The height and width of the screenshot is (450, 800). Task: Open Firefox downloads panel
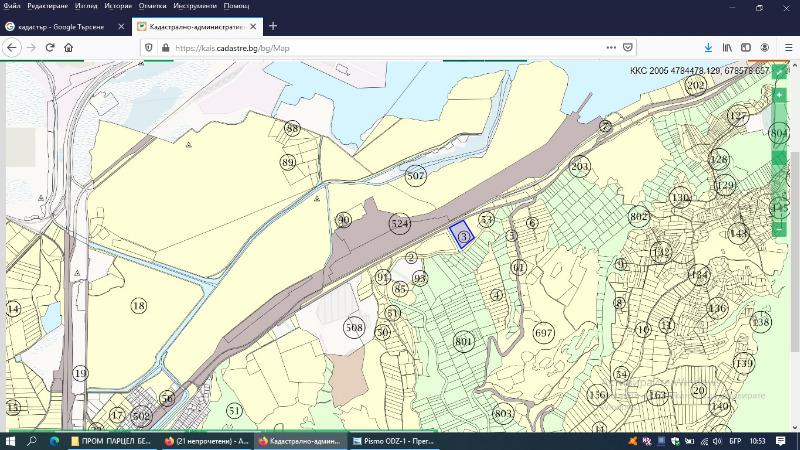coord(708,47)
